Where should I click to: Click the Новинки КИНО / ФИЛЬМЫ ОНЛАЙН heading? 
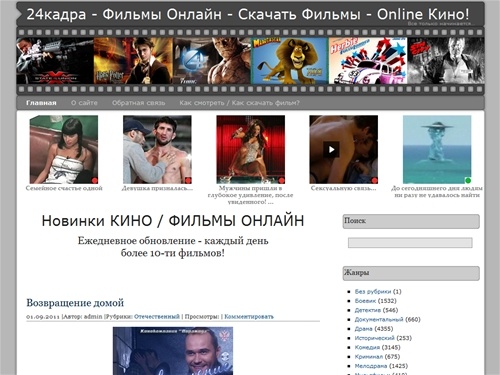click(173, 221)
